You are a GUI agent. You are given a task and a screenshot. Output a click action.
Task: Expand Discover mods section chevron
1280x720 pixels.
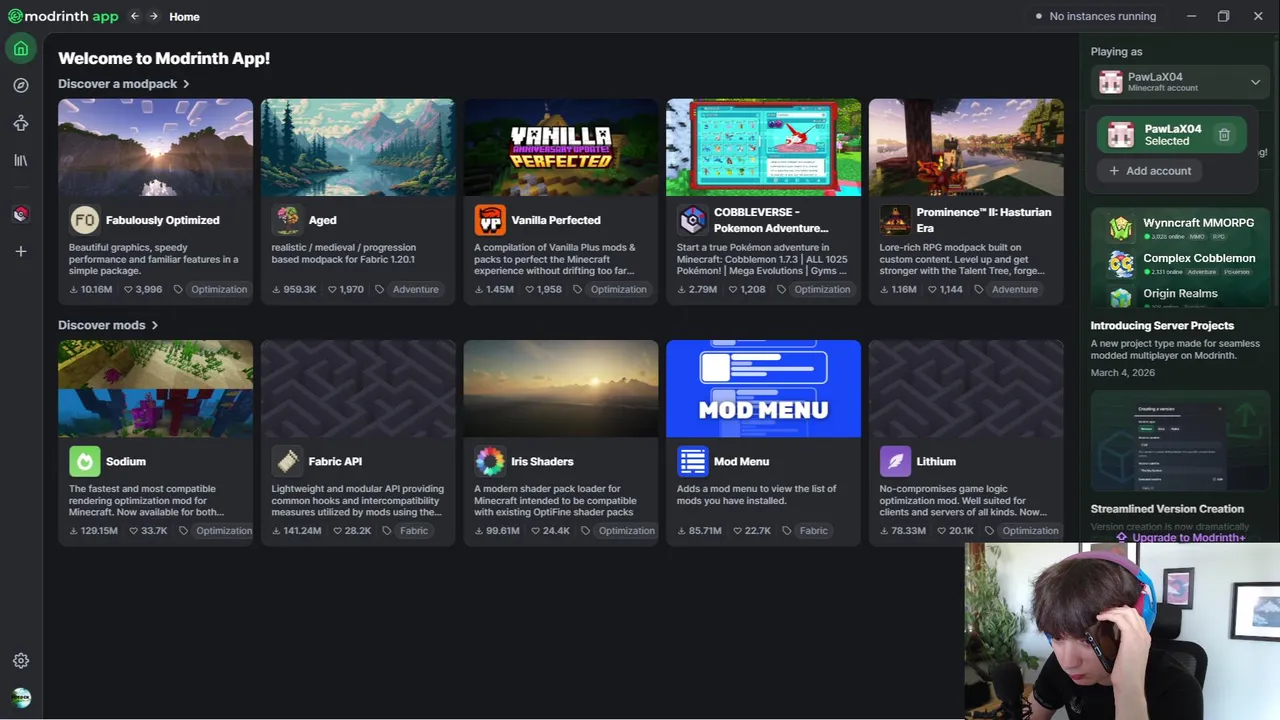click(154, 325)
